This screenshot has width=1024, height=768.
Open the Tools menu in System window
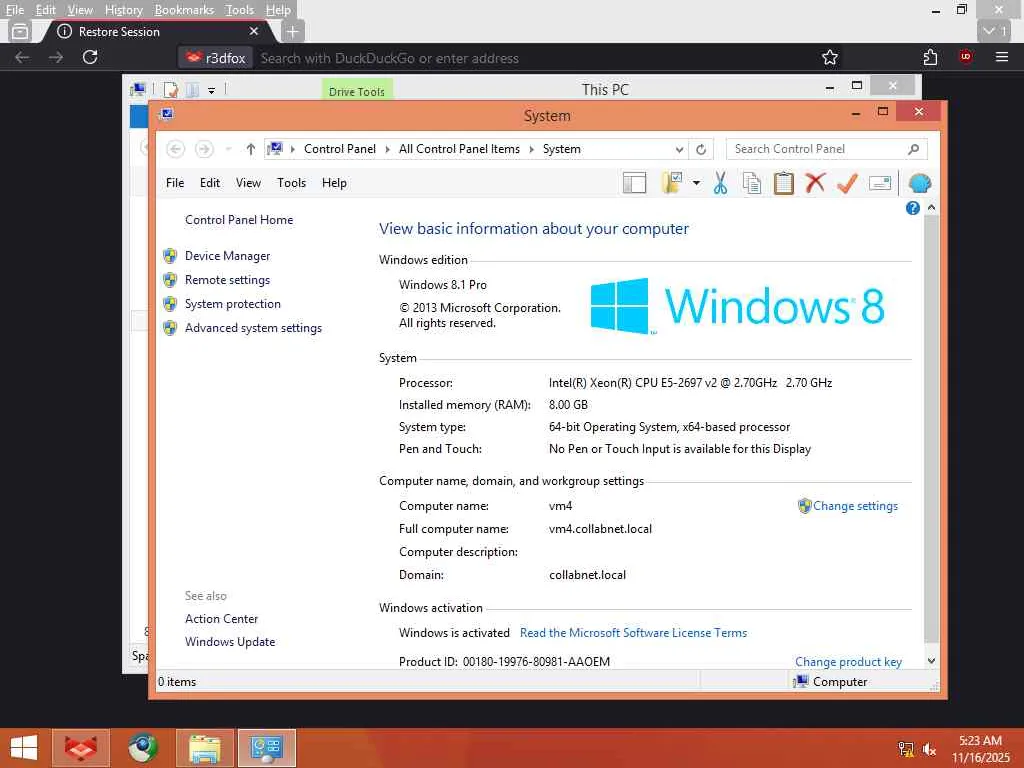[291, 183]
